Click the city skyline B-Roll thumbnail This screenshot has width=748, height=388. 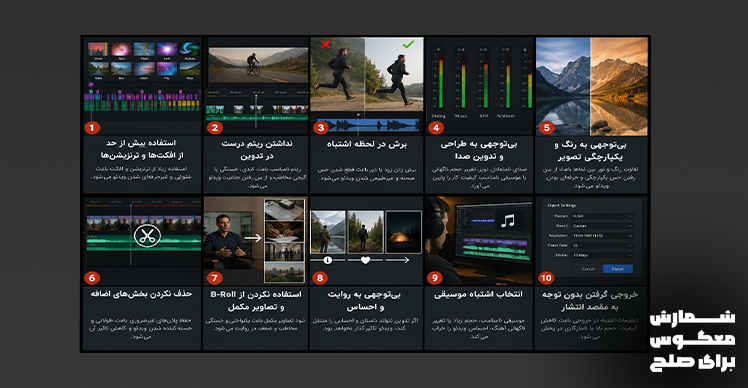pyautogui.click(x=284, y=273)
